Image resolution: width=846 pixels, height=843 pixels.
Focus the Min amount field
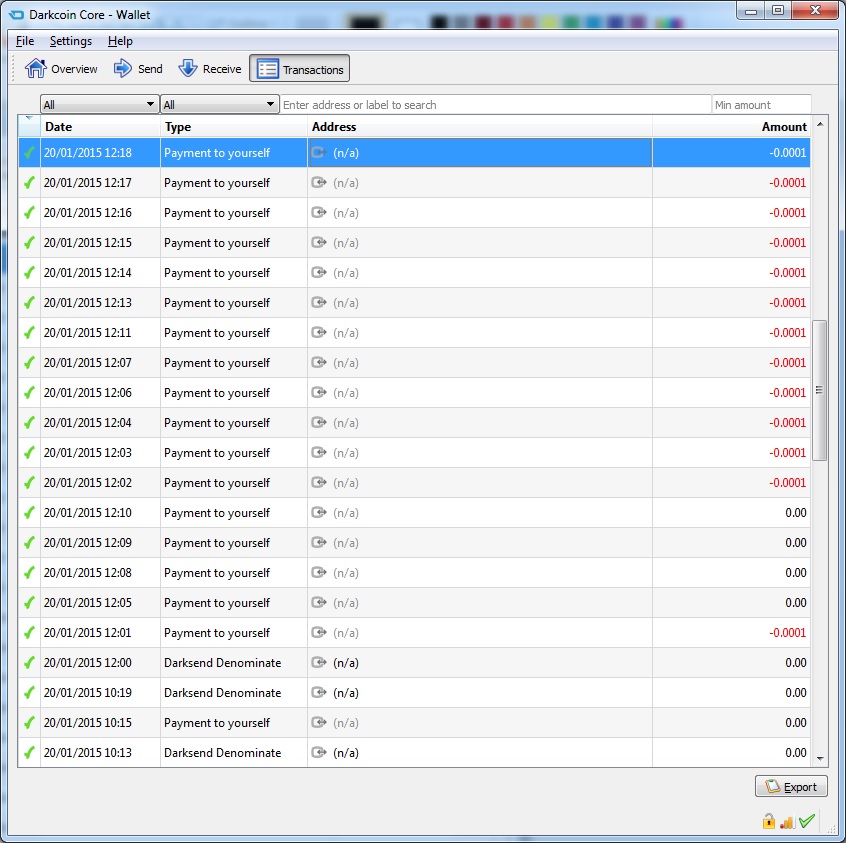pyautogui.click(x=761, y=104)
